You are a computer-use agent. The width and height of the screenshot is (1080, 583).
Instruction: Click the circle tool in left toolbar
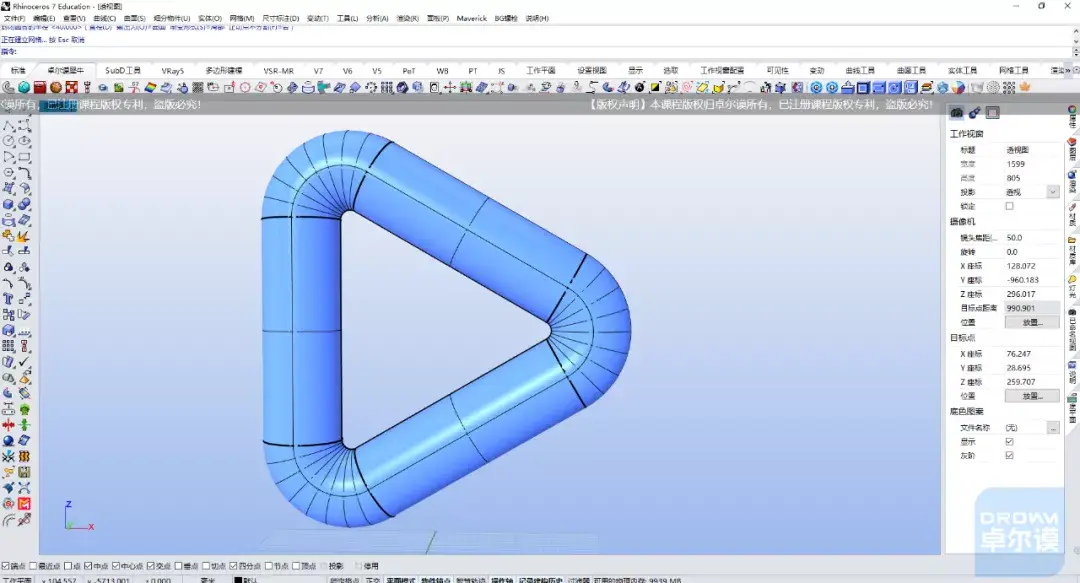click(9, 142)
